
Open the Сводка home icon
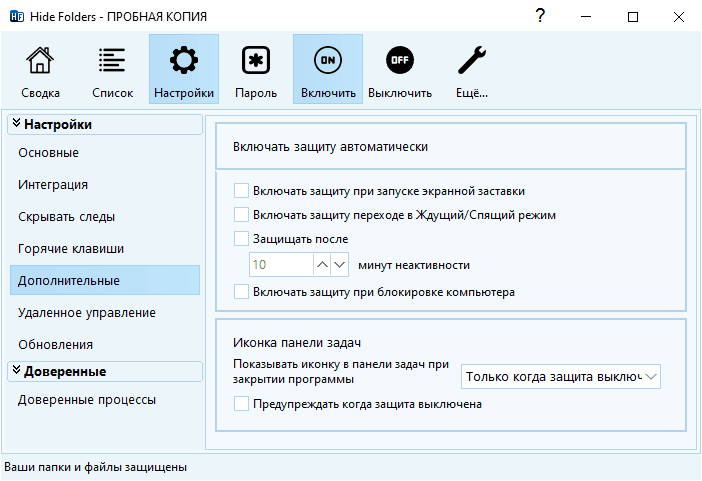click(x=40, y=69)
